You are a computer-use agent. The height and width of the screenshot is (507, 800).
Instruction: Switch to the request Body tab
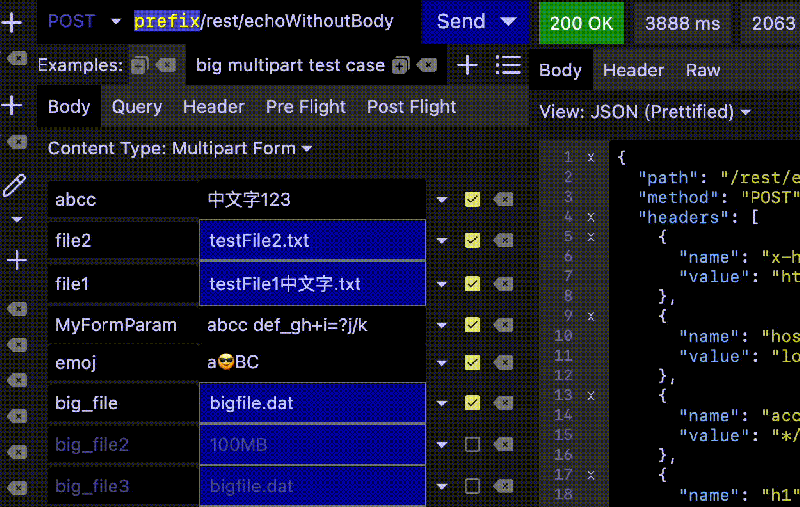pyautogui.click(x=69, y=107)
